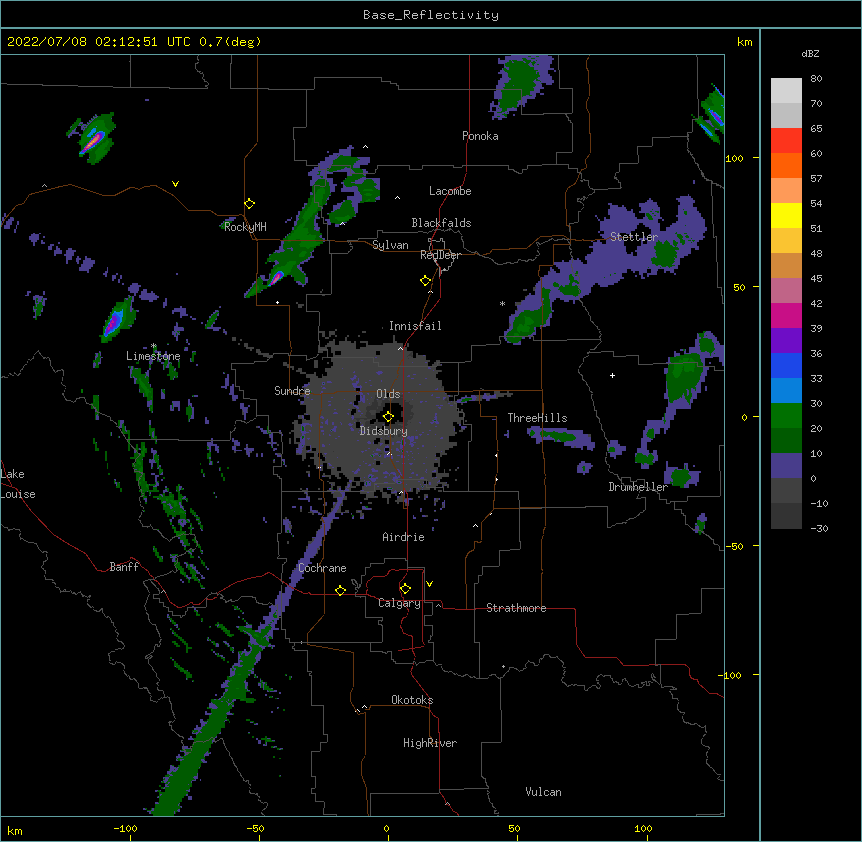Pick the red 65-60 dBZ legend swatch
The image size is (862, 842).
coord(786,141)
